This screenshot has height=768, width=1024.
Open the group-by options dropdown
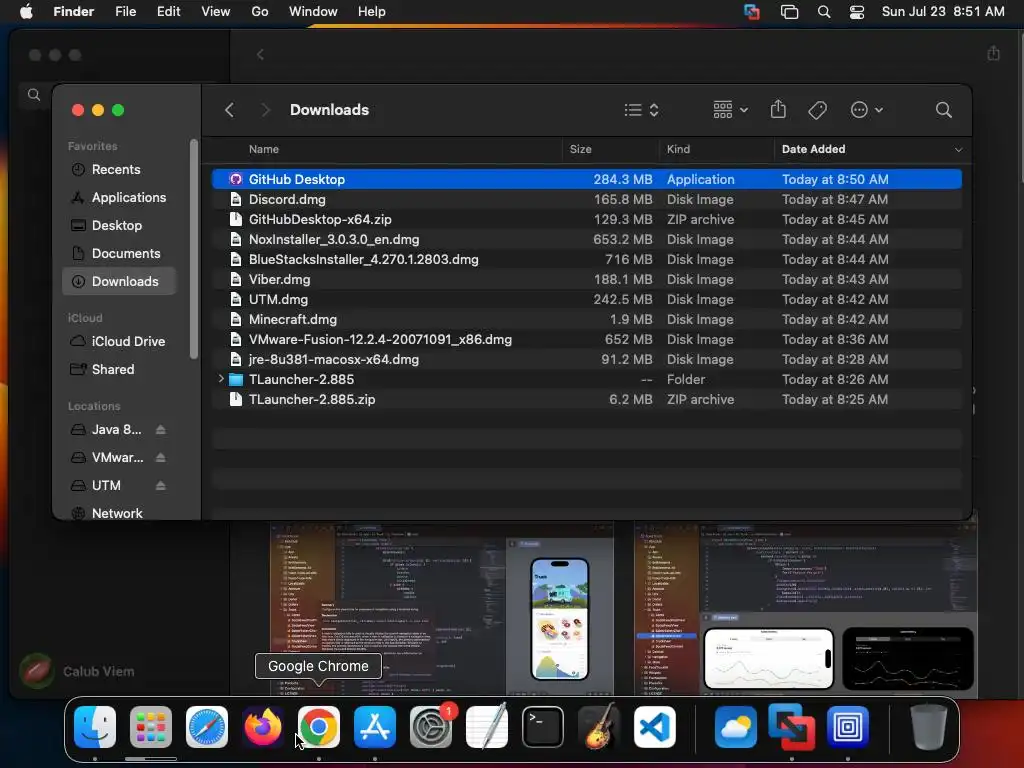coord(730,110)
